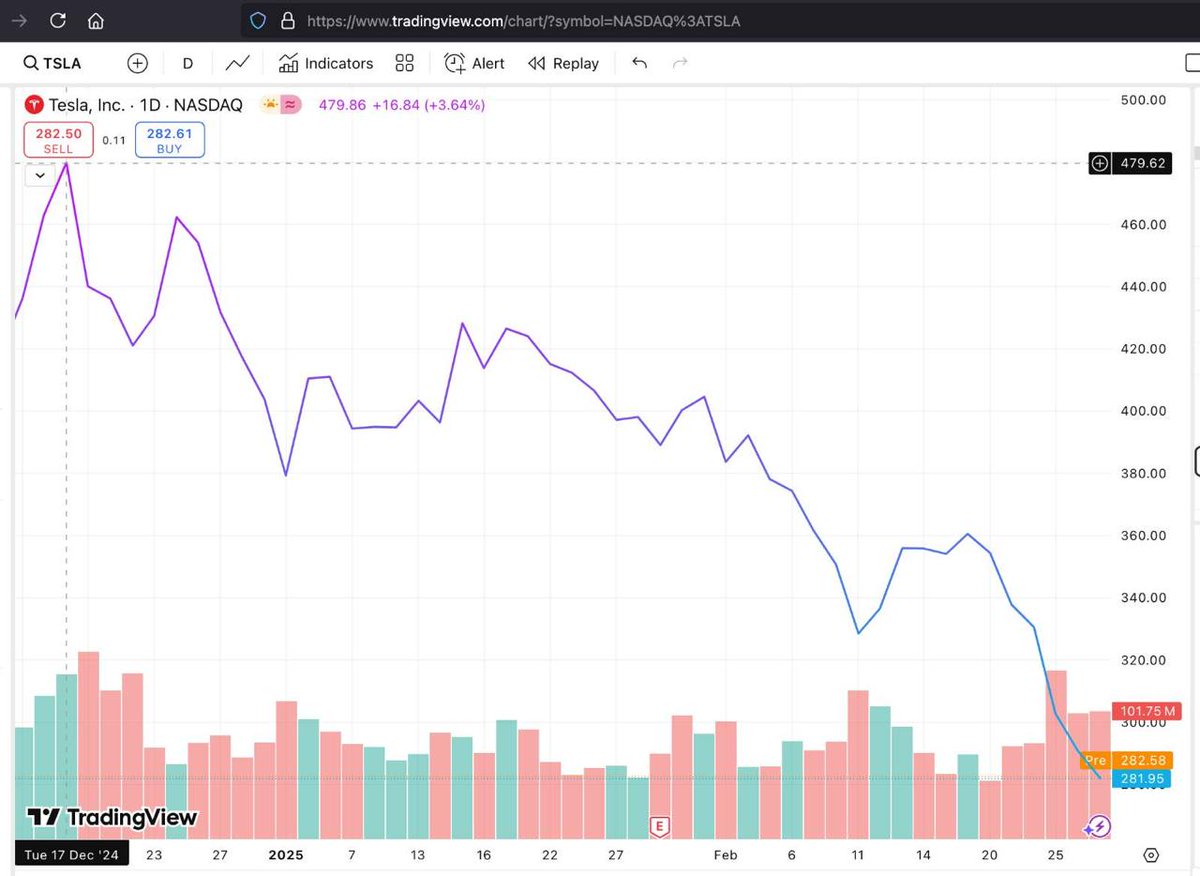Click Tesla, Inc. 1D NASDAQ title
Screen dimensions: 1200x876
point(146,104)
